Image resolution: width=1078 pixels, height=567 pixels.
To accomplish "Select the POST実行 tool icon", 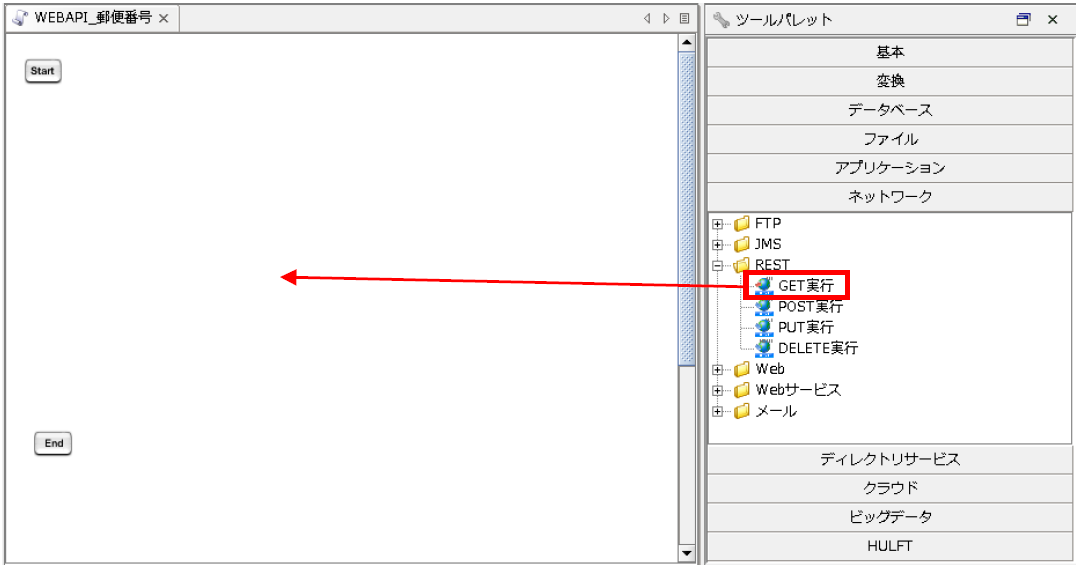I will coord(765,307).
